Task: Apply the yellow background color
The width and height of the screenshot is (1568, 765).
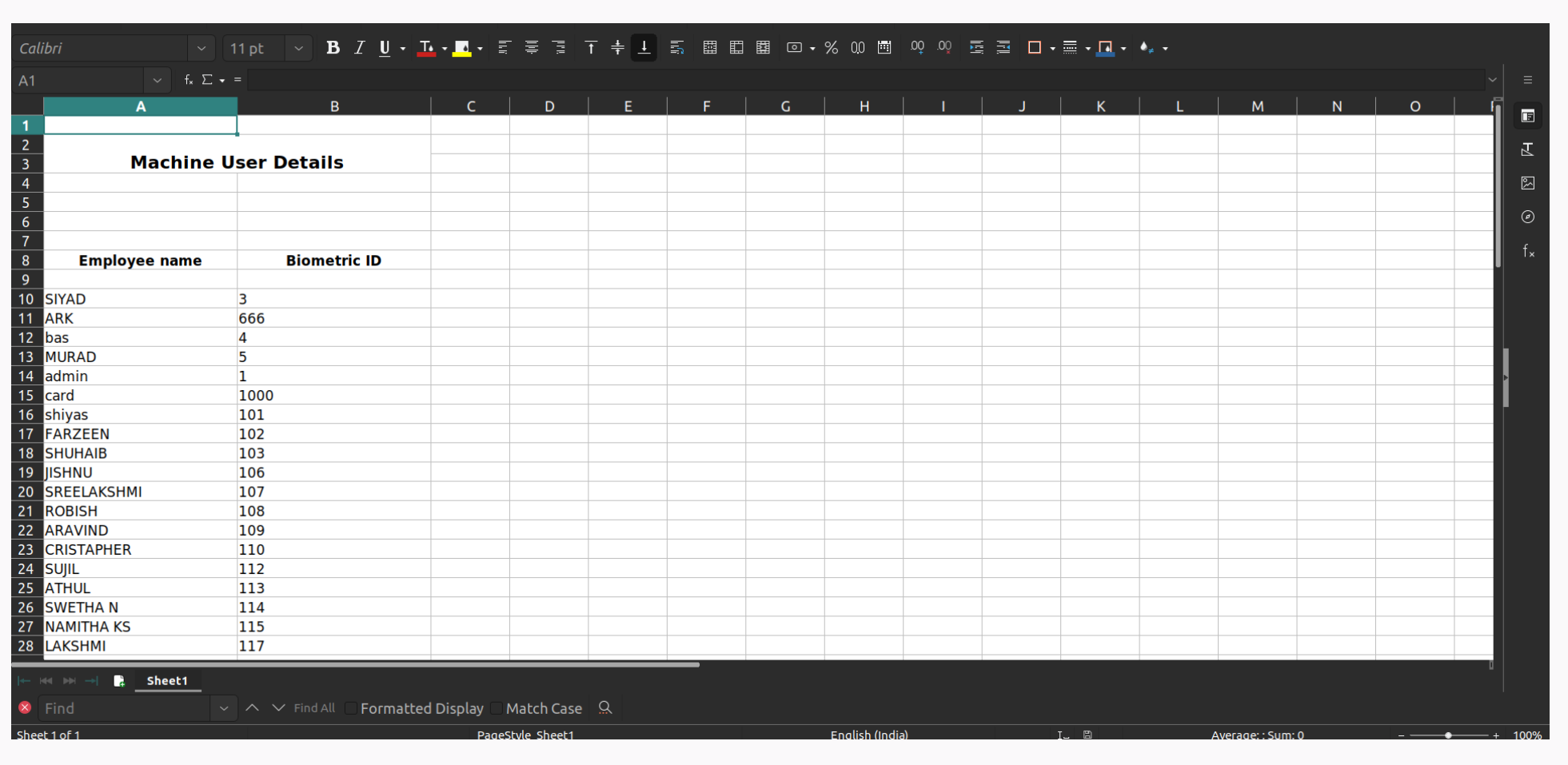Action: [461, 48]
